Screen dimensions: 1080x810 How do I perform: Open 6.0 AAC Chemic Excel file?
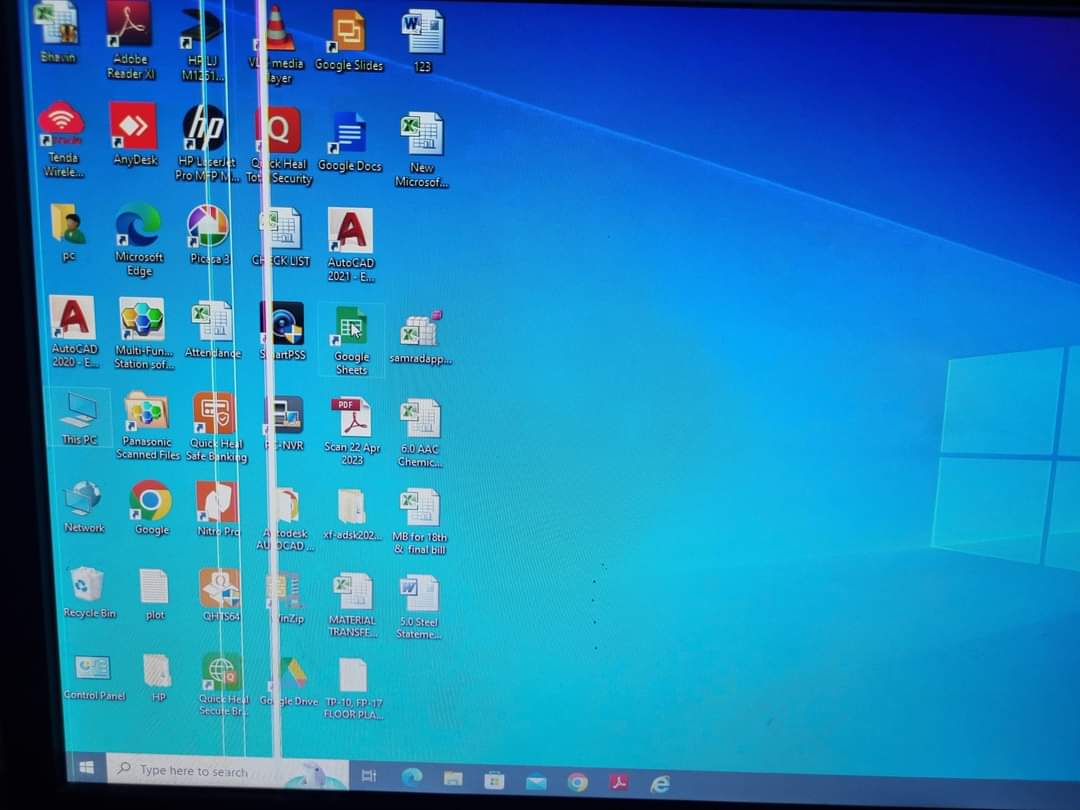pyautogui.click(x=419, y=434)
